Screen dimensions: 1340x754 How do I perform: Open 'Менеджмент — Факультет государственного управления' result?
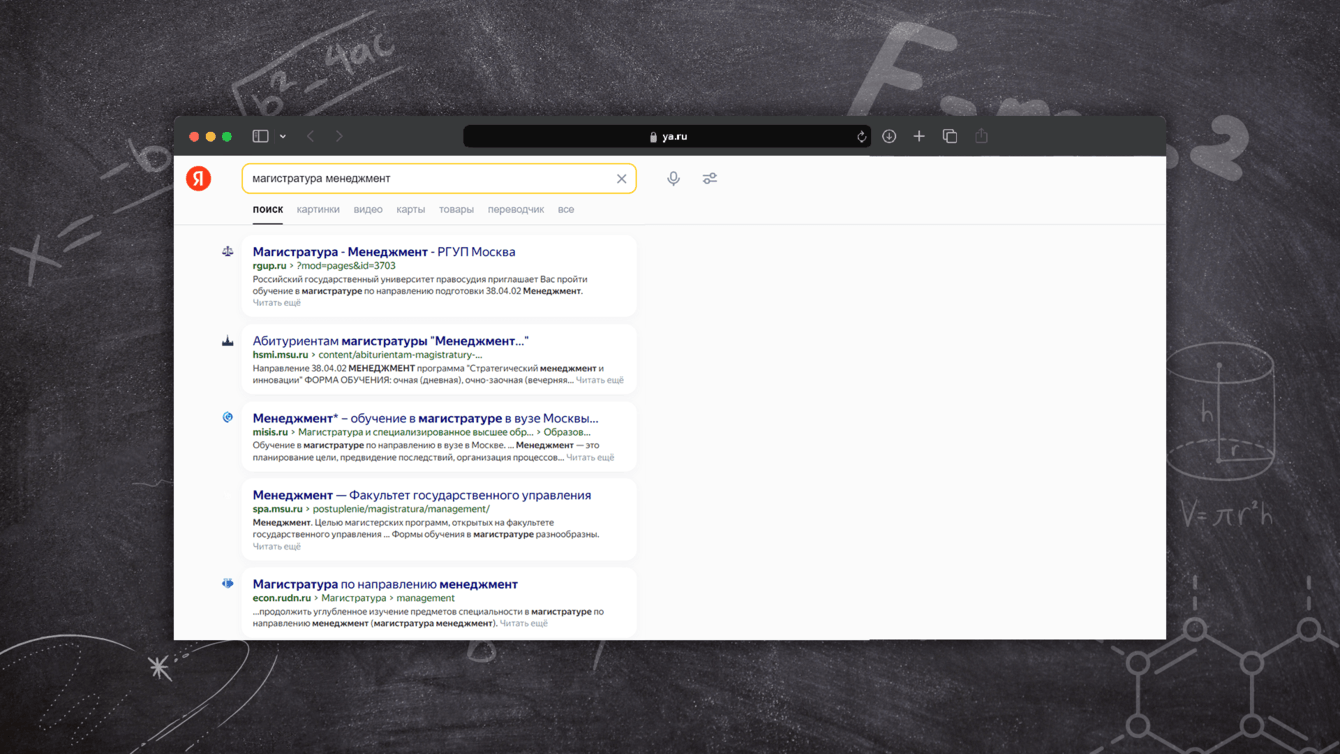tap(421, 495)
